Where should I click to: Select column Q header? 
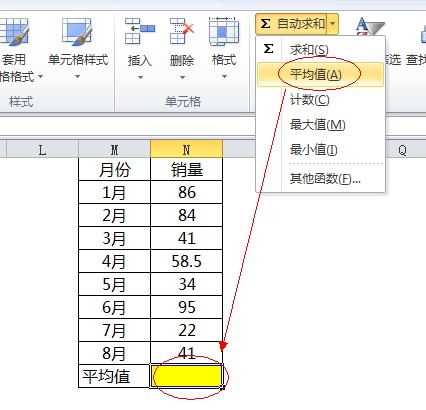(x=402, y=149)
